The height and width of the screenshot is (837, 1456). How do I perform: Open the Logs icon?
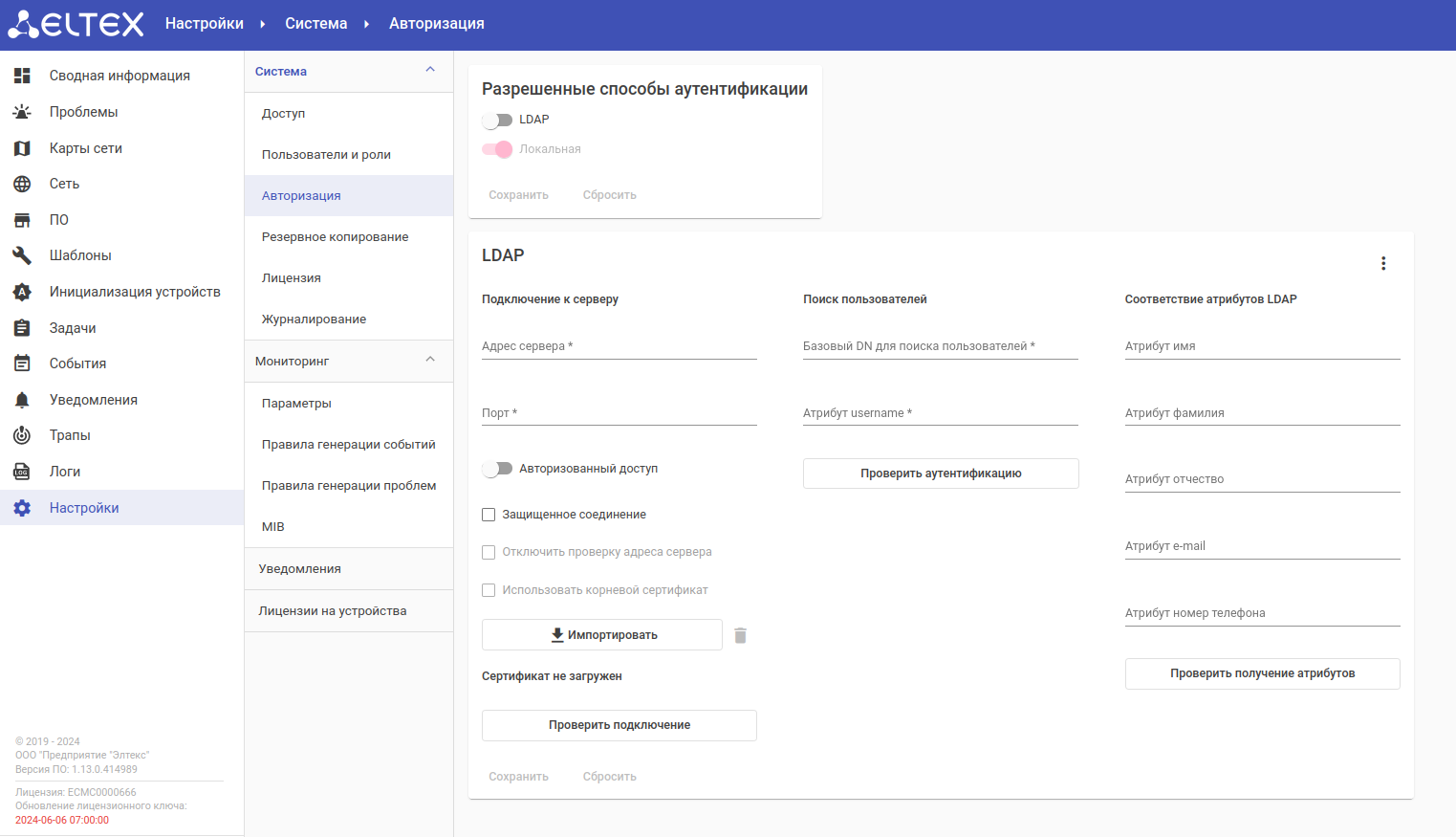(x=22, y=472)
